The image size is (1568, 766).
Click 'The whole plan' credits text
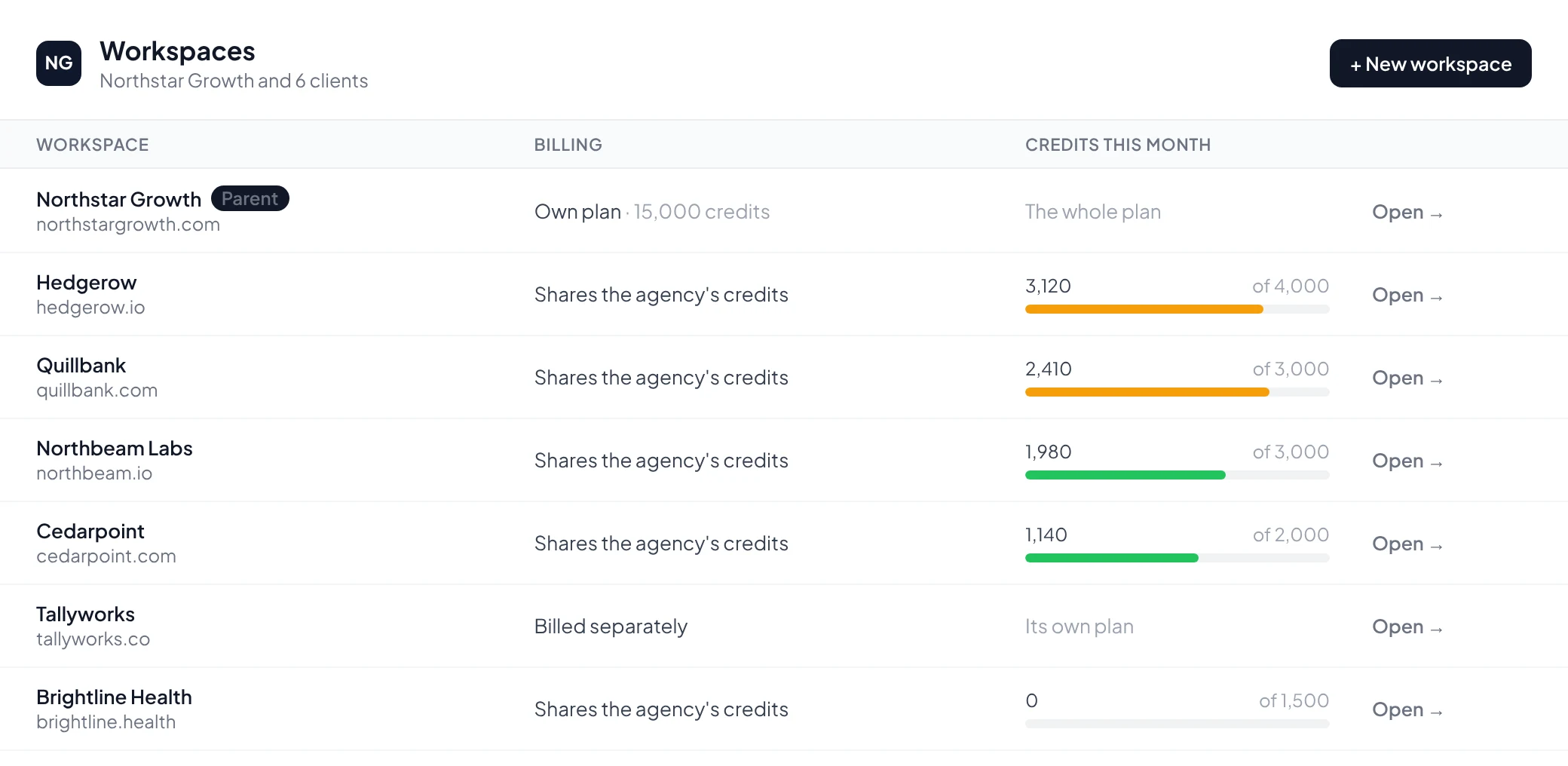1093,212
